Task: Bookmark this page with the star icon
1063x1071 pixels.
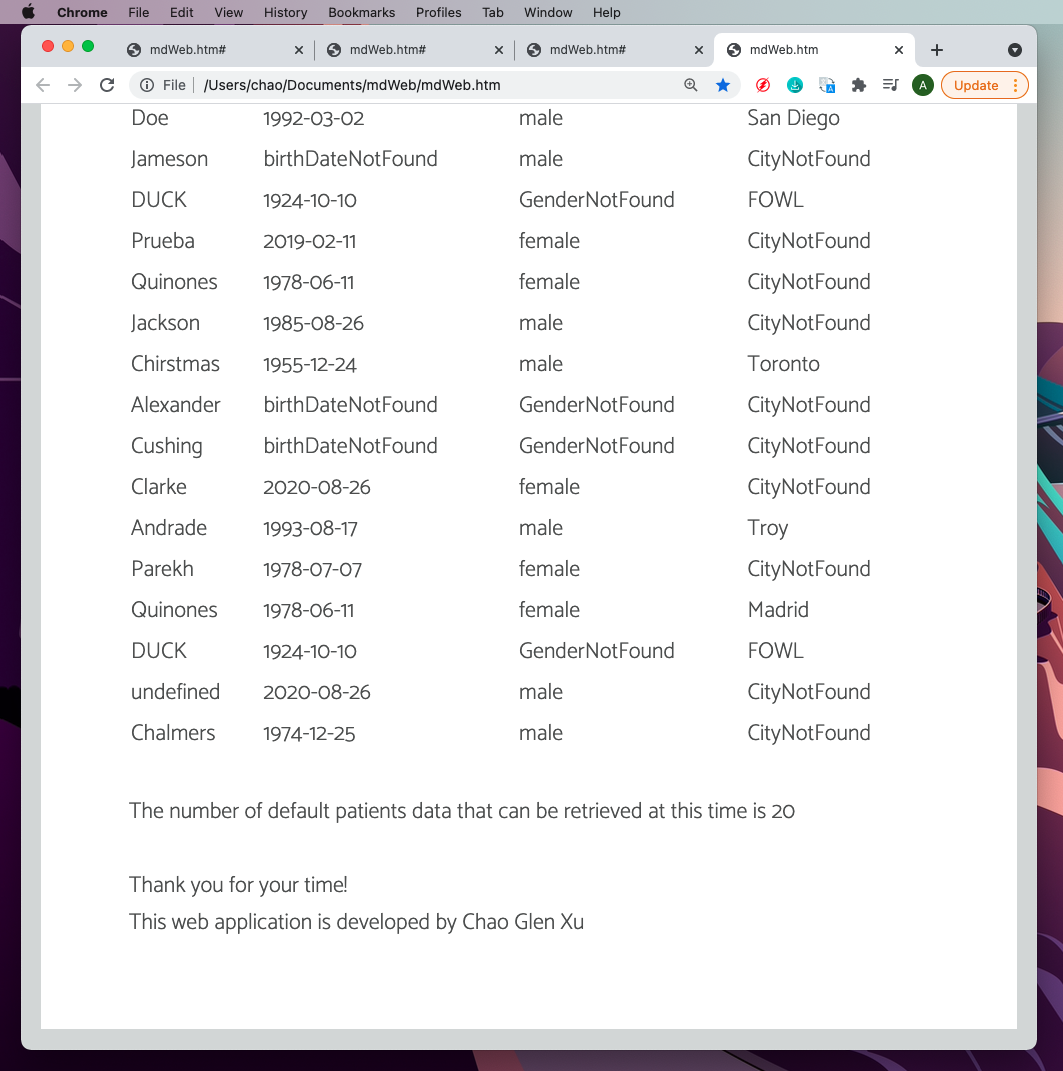Action: (x=723, y=85)
